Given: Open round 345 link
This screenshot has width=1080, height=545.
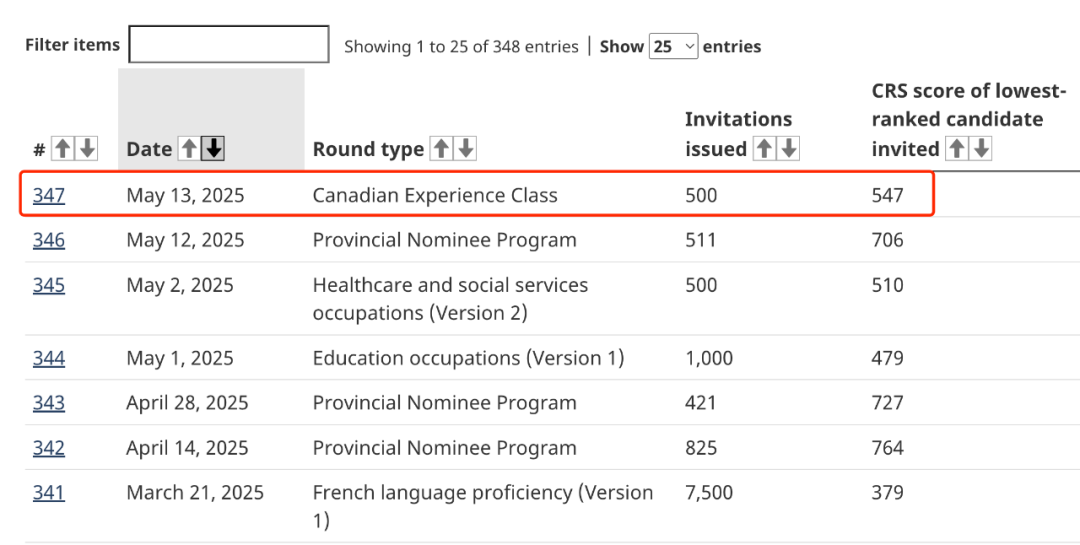Looking at the screenshot, I should pyautogui.click(x=49, y=285).
